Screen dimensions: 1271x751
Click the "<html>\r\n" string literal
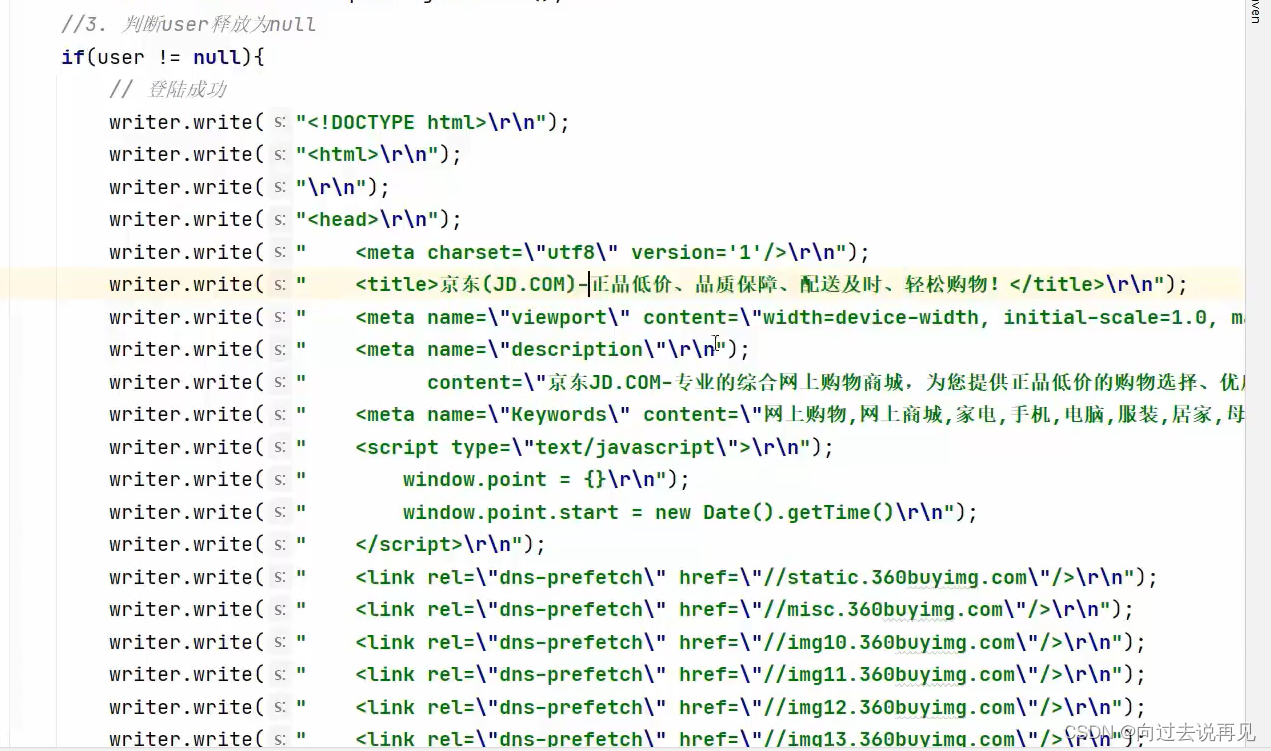367,154
